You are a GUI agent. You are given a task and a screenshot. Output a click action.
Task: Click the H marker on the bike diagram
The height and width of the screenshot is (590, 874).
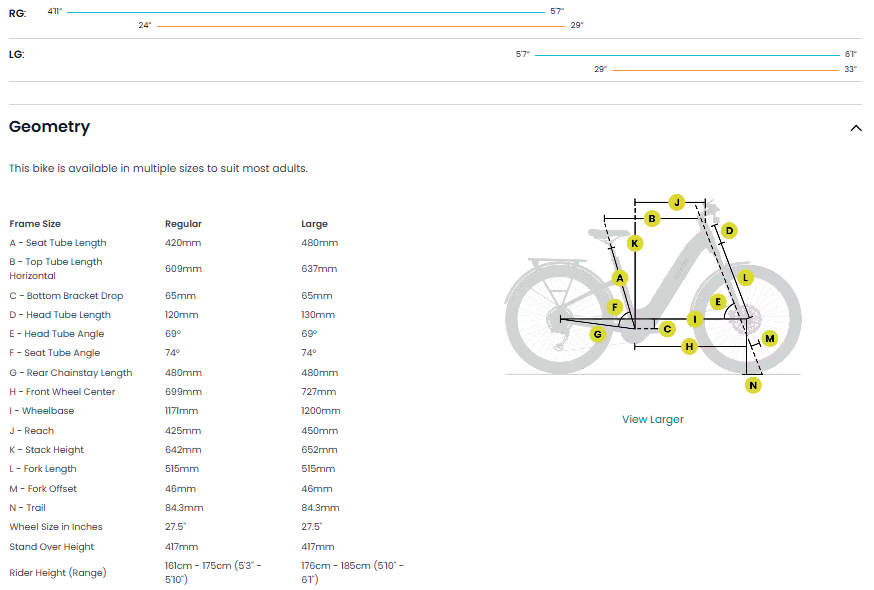pos(688,346)
